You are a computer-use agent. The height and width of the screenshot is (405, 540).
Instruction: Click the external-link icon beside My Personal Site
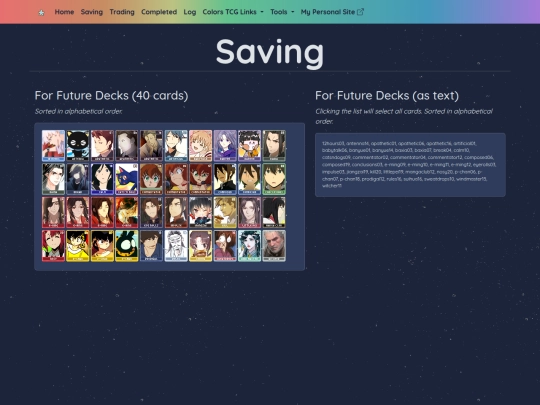click(360, 12)
